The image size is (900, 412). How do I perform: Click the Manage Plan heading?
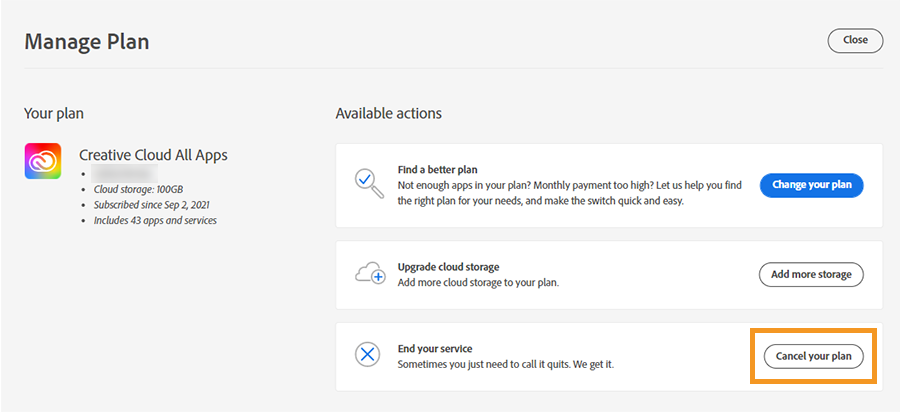coord(87,41)
